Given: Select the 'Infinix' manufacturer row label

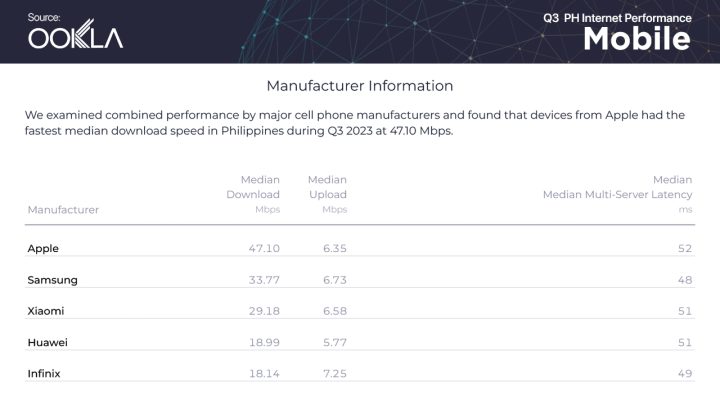Looking at the screenshot, I should [44, 374].
